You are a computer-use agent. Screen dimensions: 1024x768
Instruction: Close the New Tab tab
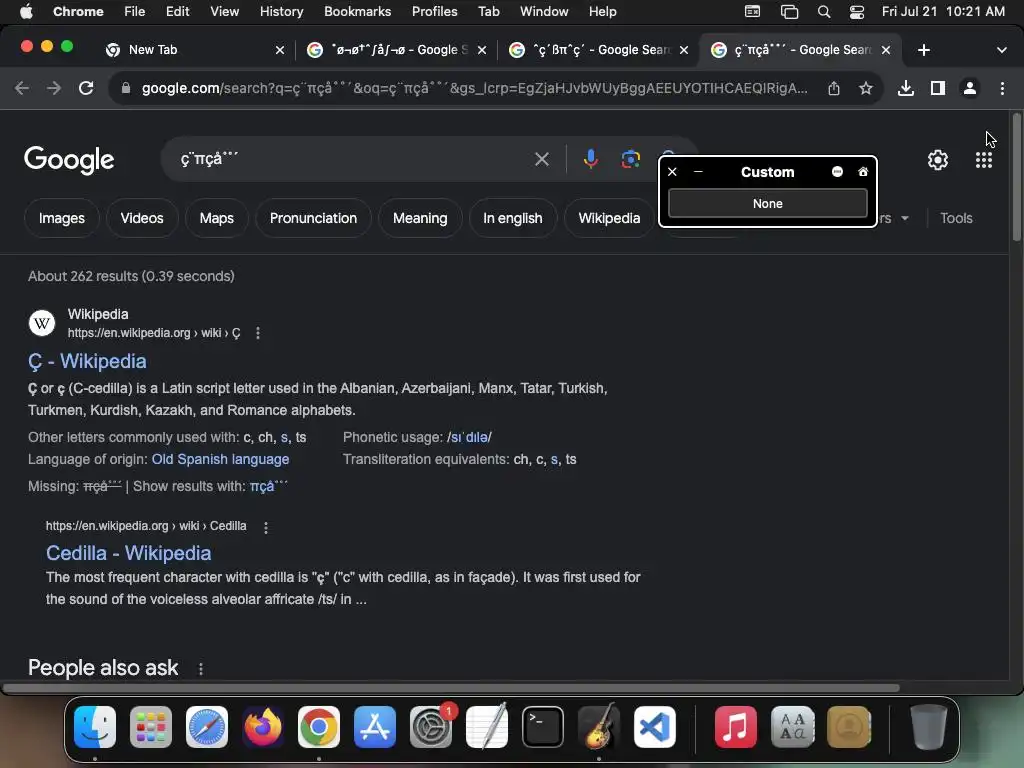[280, 50]
